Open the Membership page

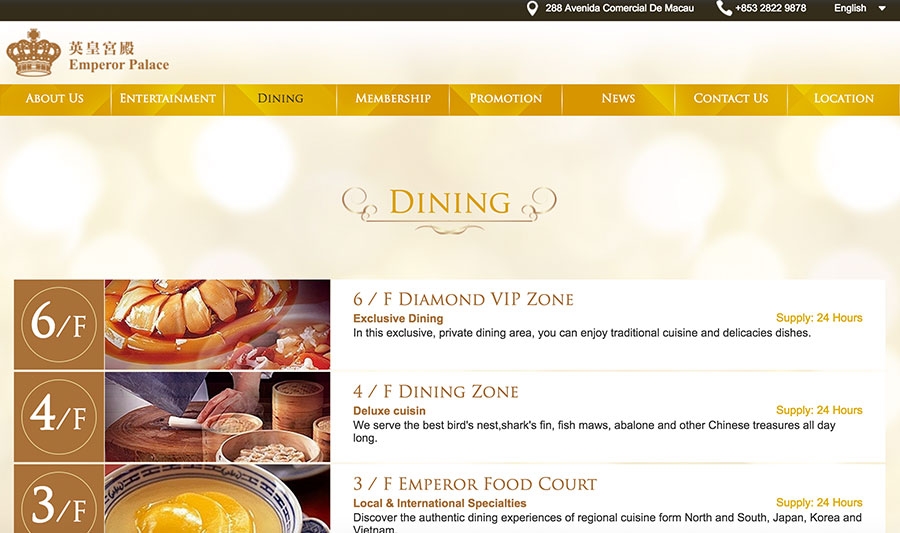pyautogui.click(x=393, y=99)
